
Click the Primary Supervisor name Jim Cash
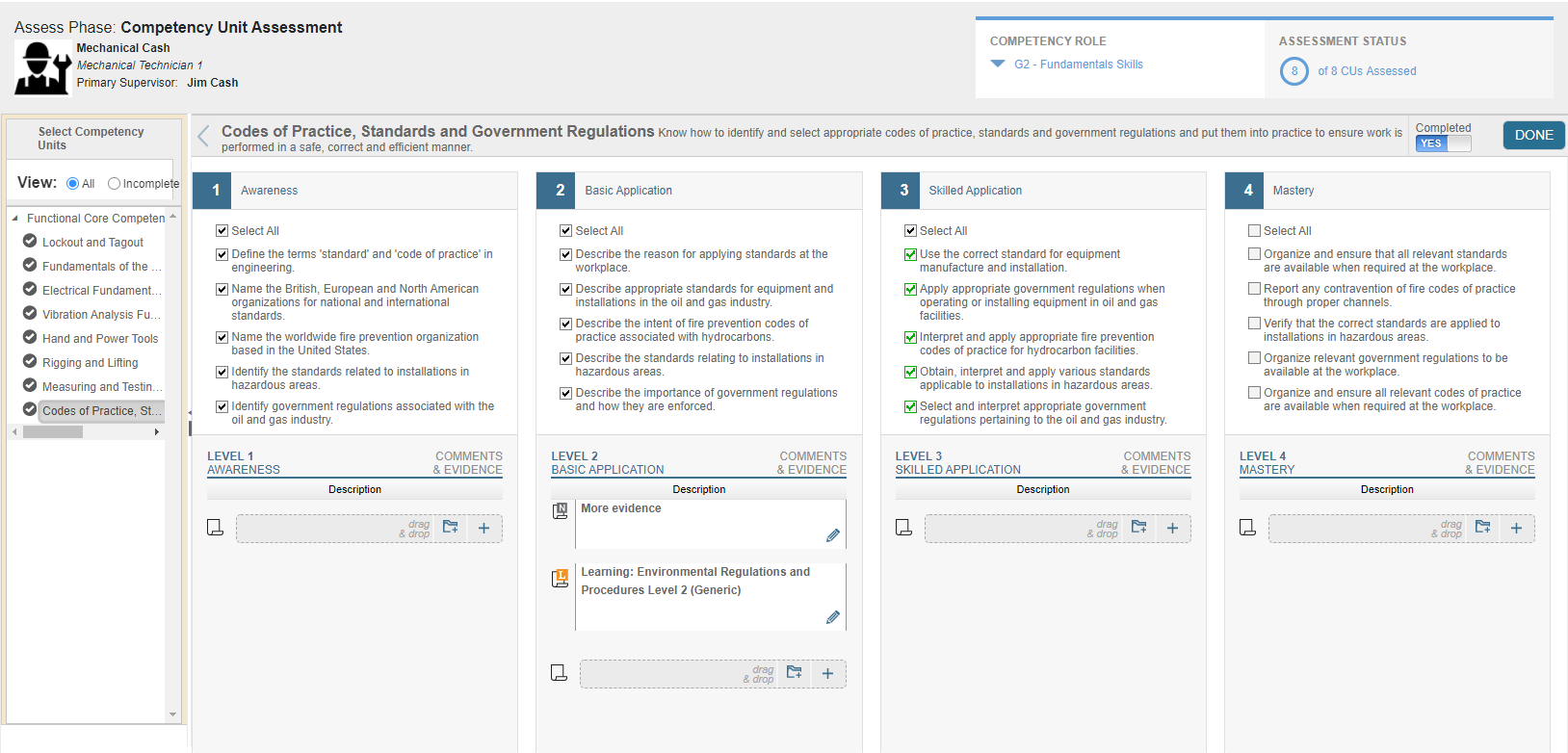tap(212, 83)
